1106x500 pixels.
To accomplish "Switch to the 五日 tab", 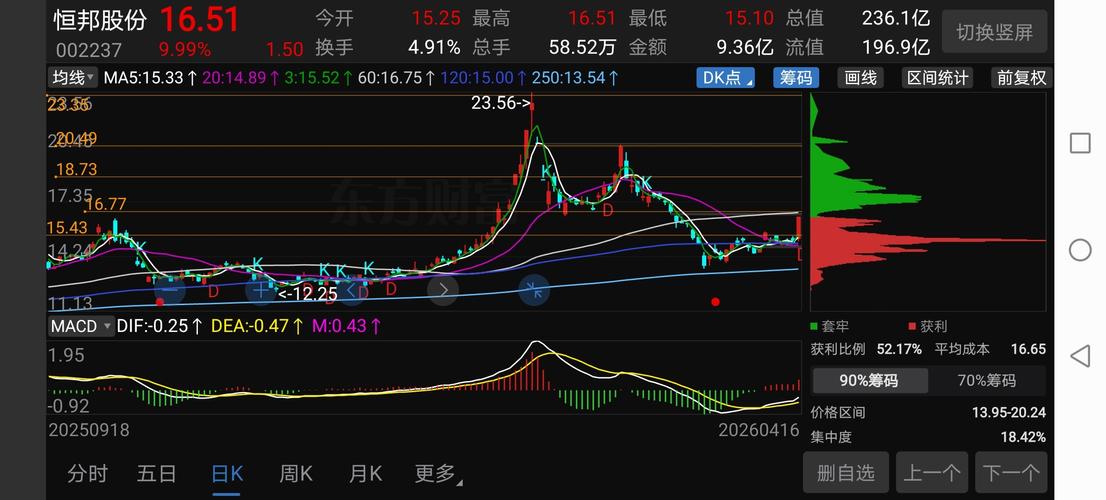I will click(x=157, y=474).
